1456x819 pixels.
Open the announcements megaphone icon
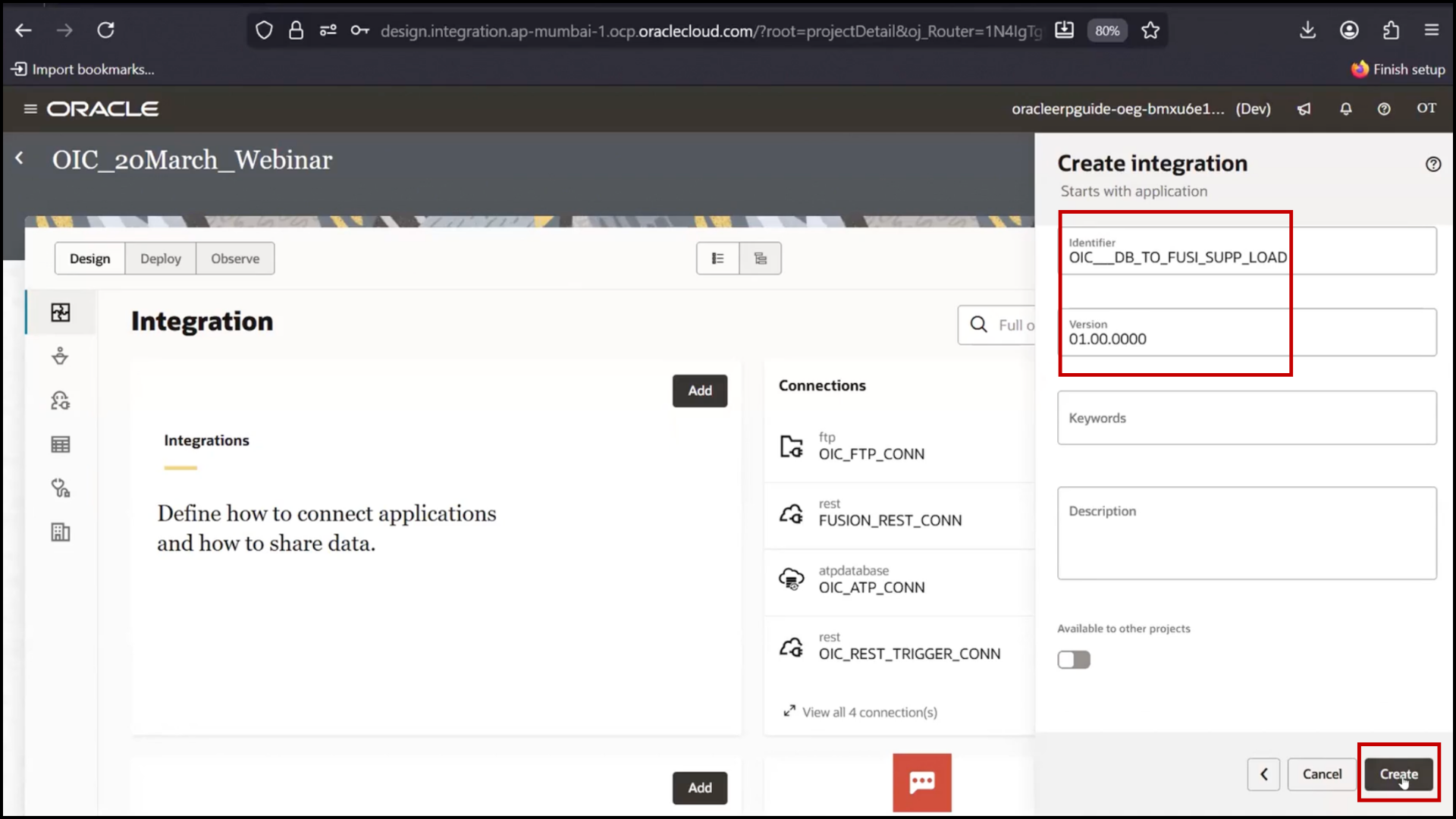[x=1304, y=109]
